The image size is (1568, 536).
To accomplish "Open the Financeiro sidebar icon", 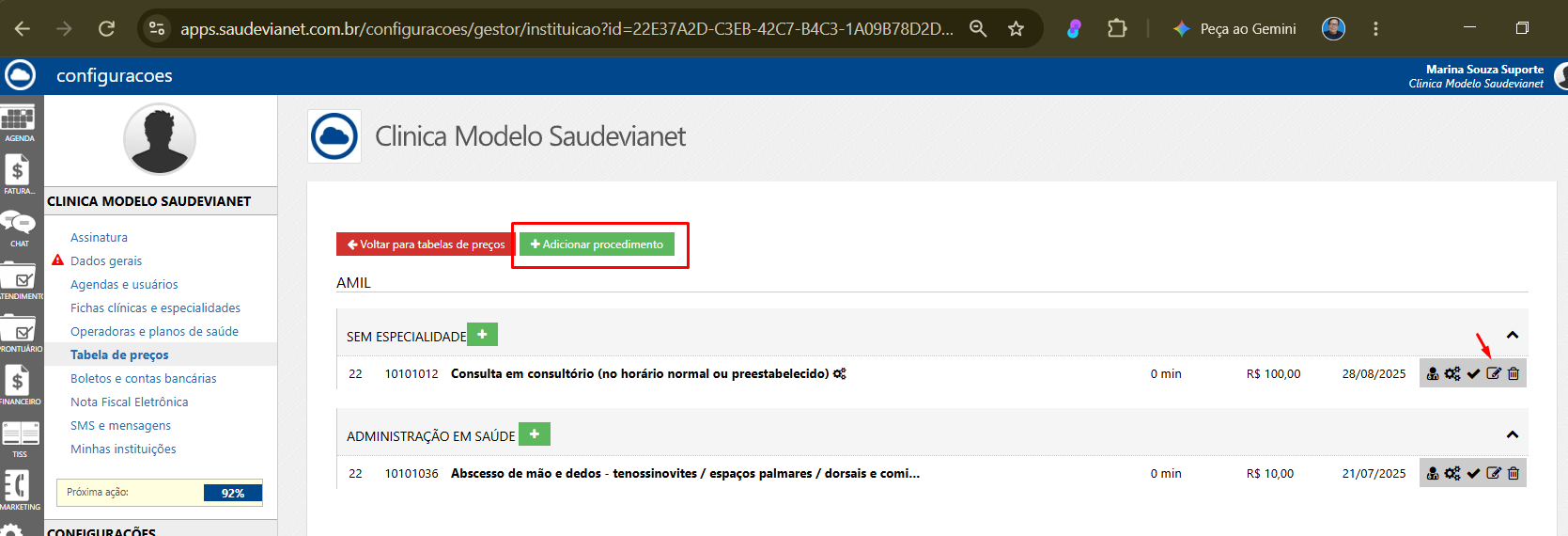I will (18, 386).
